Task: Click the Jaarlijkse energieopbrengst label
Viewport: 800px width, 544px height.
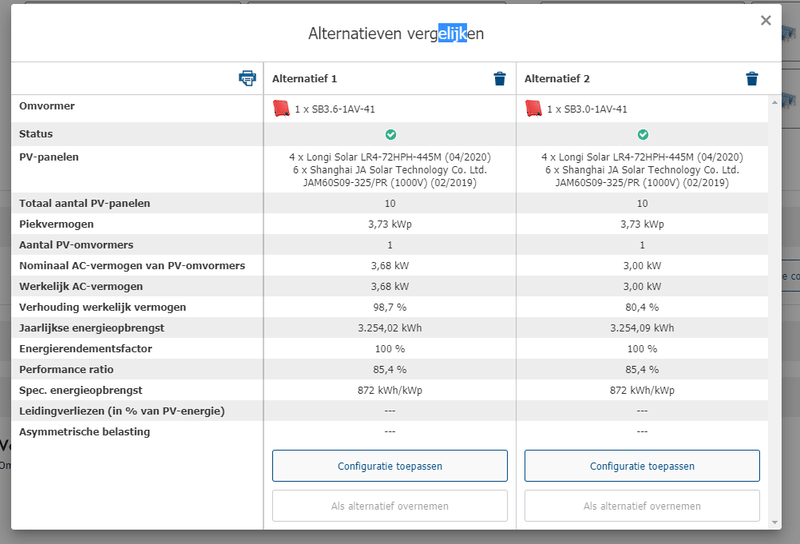Action: pos(92,328)
